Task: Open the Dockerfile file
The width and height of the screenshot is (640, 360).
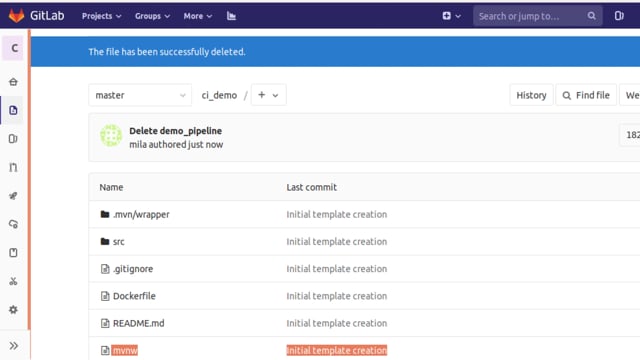Action: pos(134,296)
